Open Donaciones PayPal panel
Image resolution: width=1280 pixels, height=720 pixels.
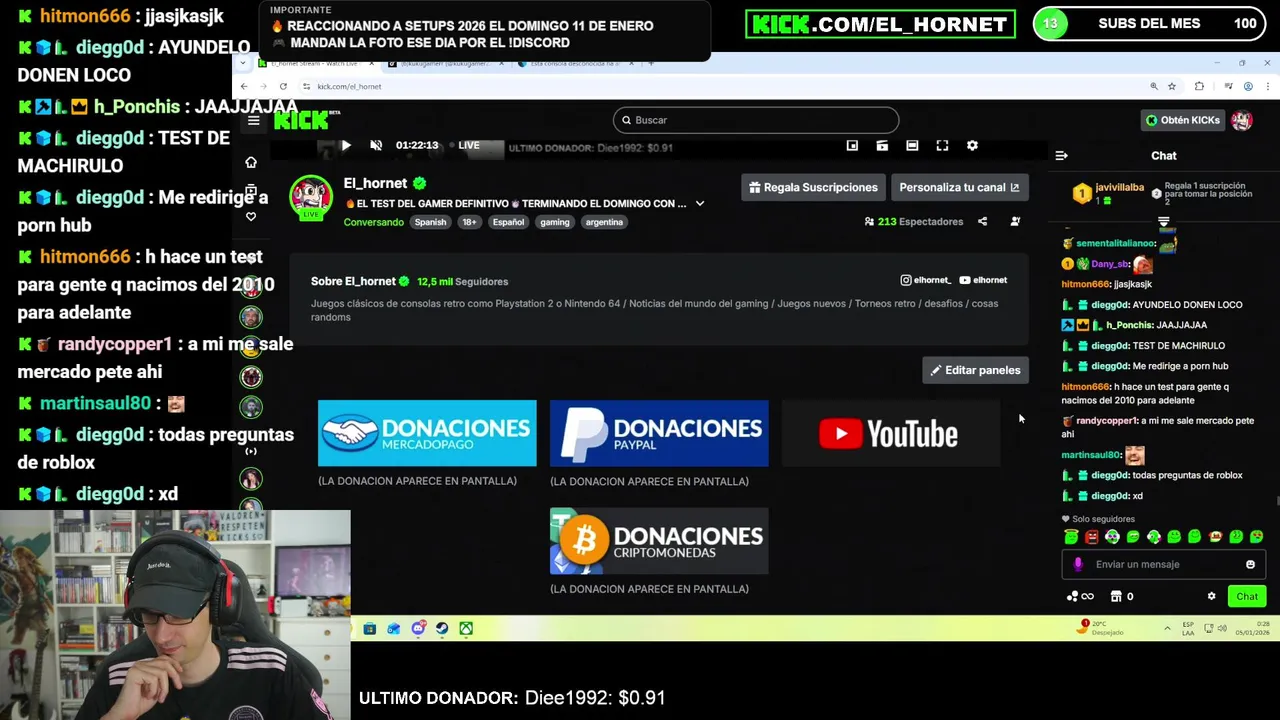(659, 433)
